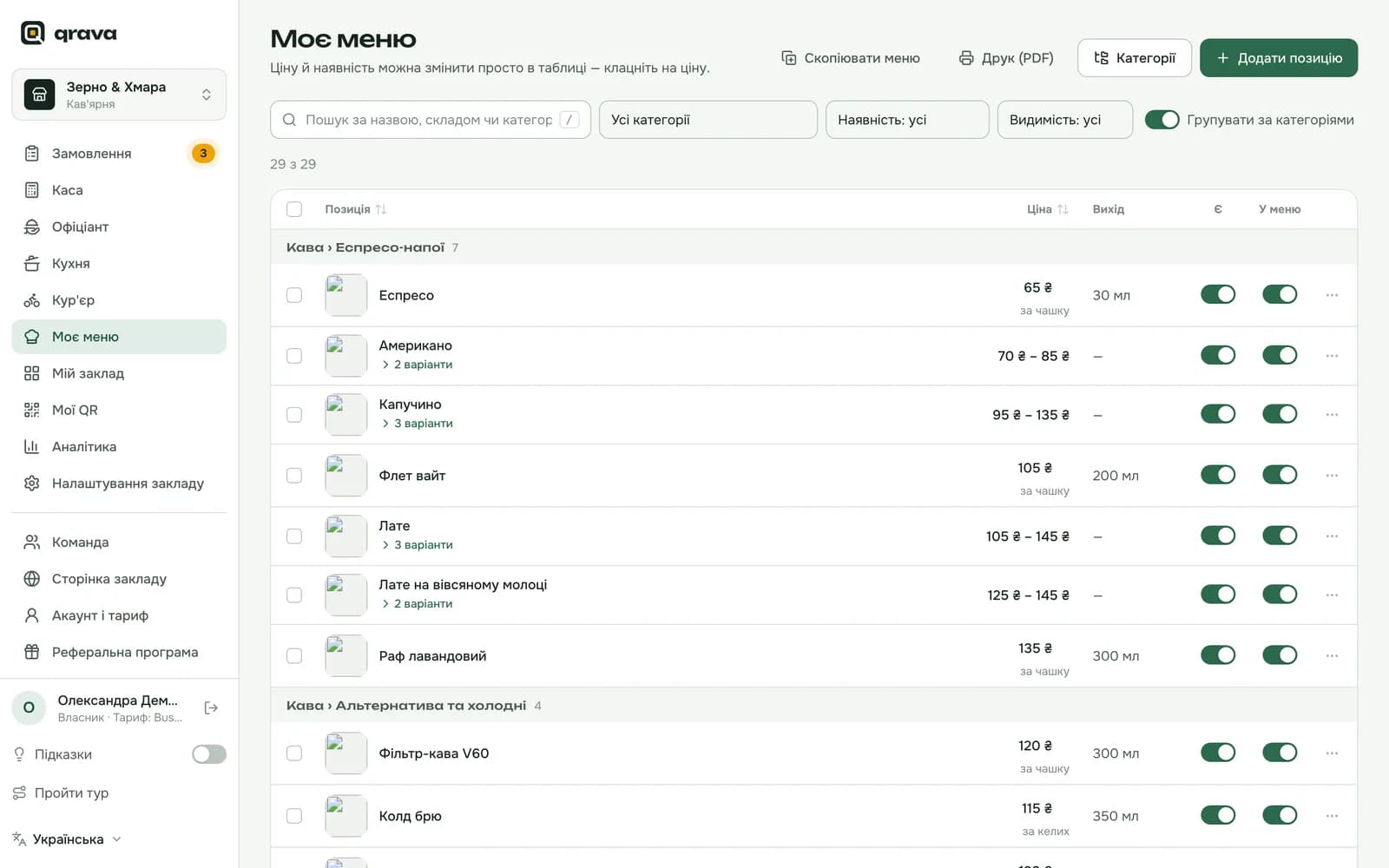Open three-dot menu for Раф лавандовий
Screen dimensions: 1389x868
pyautogui.click(x=1332, y=656)
